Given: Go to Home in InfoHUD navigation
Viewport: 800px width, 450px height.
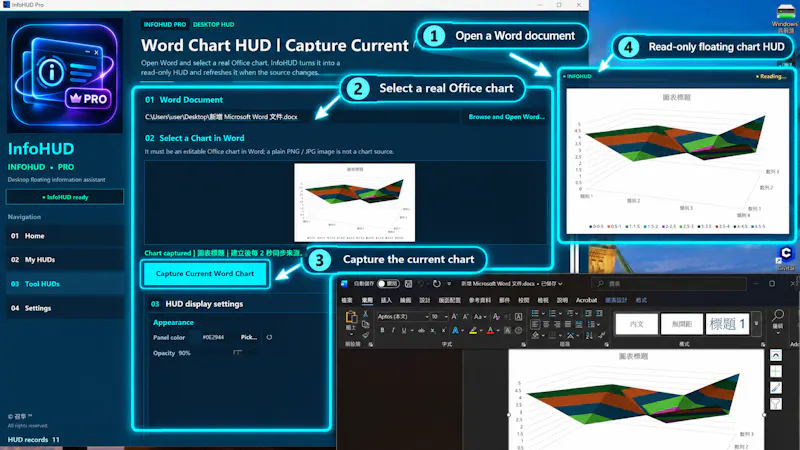Looking at the screenshot, I should tap(65, 236).
